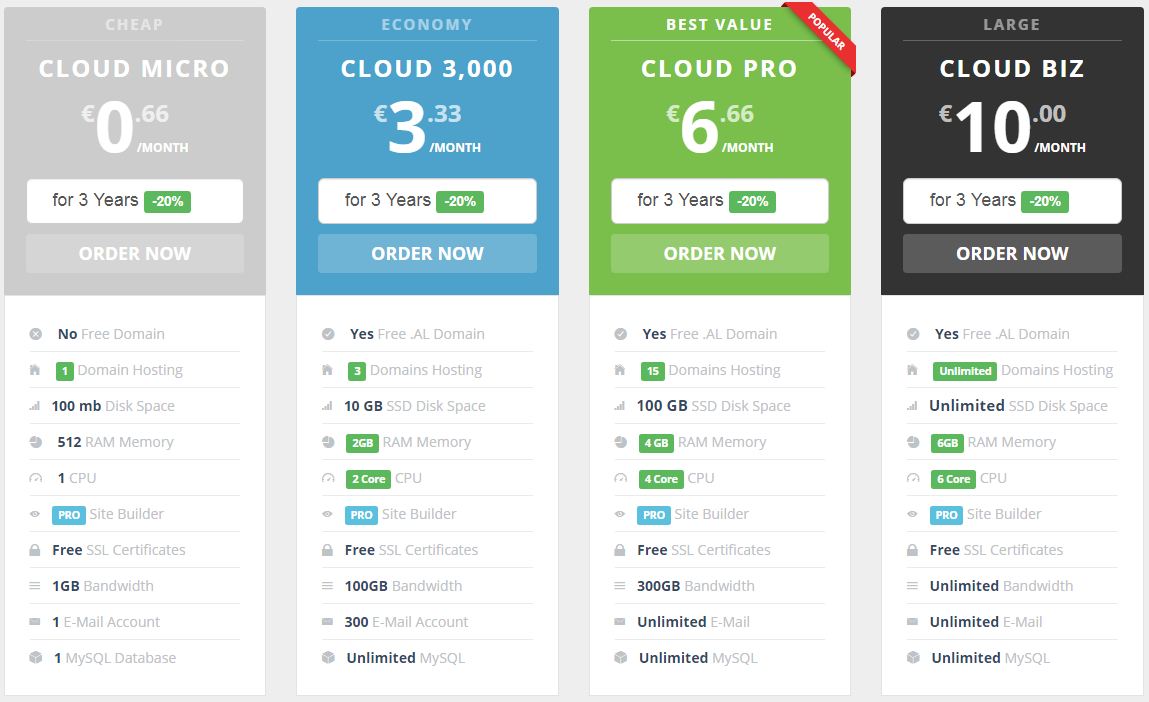Viewport: 1149px width, 702px height.
Task: Click check icon beside Free .AL Domain in Cloud Biz
Action: coord(912,334)
